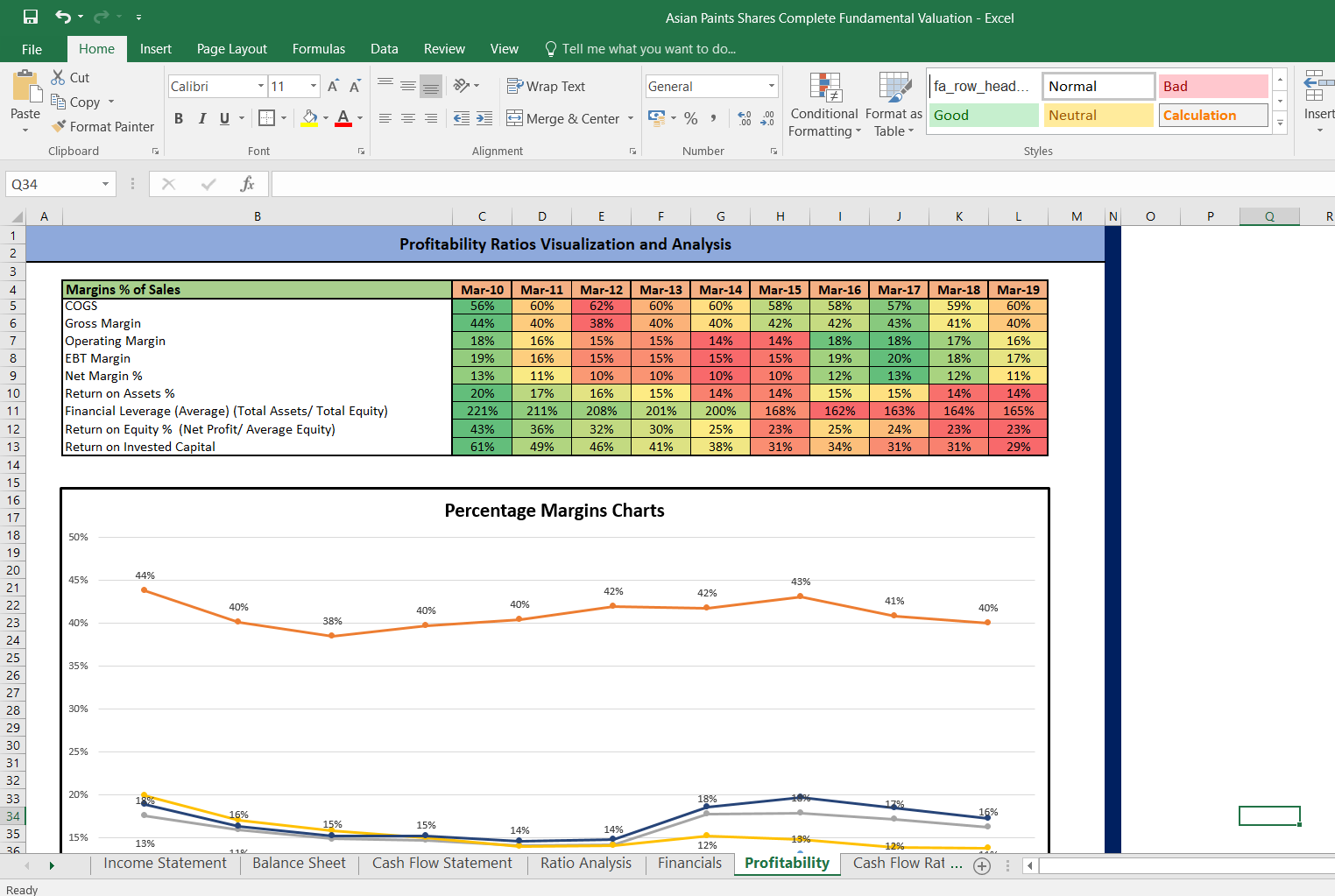This screenshot has height=896, width=1335.
Task: Expand the cell styles gallery
Action: [x=1281, y=123]
